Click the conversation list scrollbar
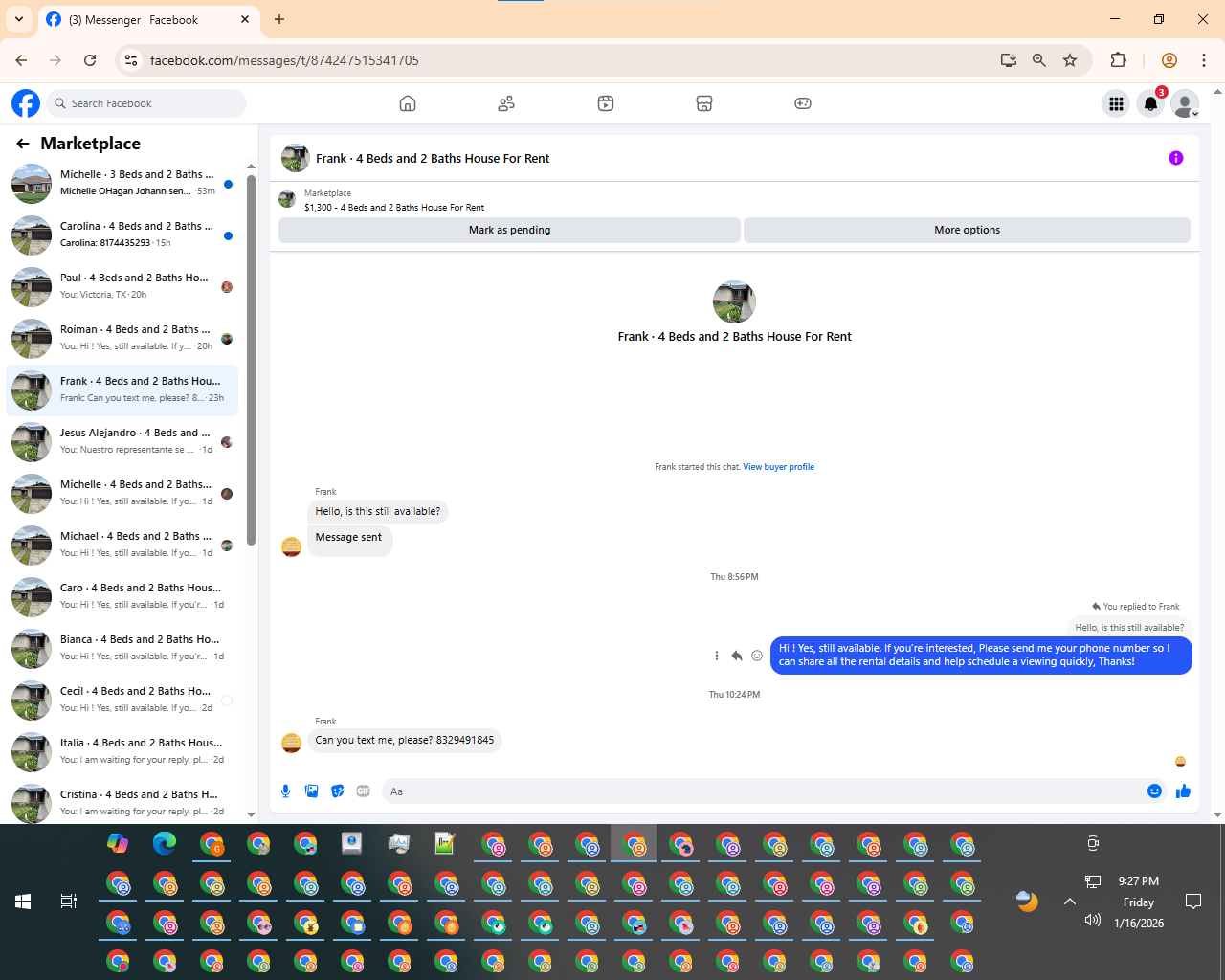This screenshot has height=980, width=1225. 251,359
